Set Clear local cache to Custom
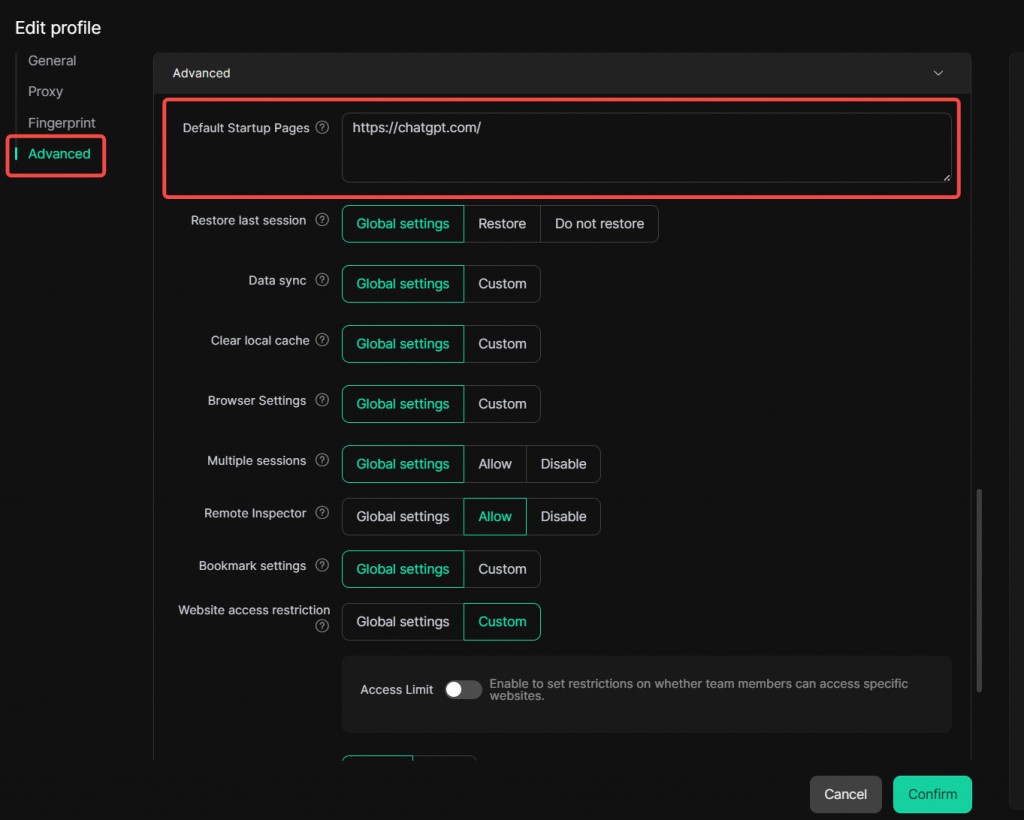This screenshot has width=1024, height=820. tap(502, 344)
